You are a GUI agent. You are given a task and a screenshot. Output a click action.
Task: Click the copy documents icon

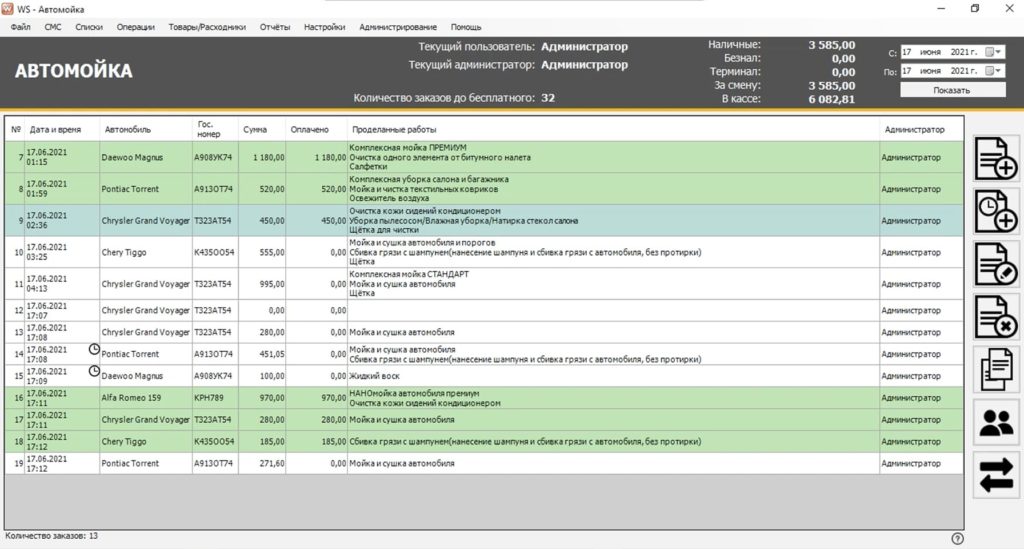click(x=996, y=370)
